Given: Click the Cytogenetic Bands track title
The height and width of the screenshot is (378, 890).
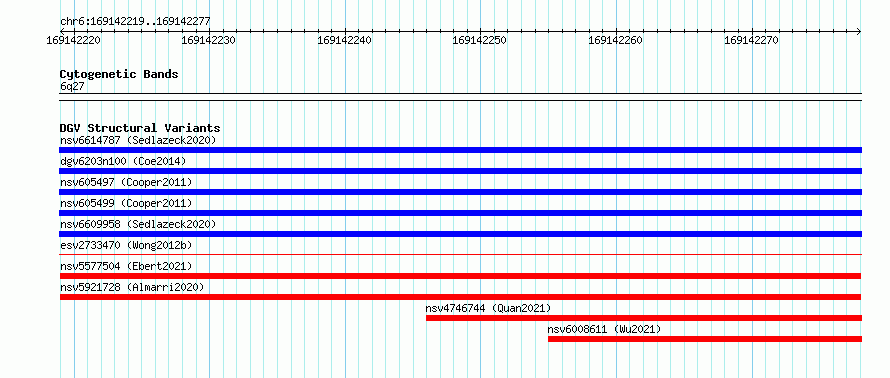Looking at the screenshot, I should pos(119,74).
